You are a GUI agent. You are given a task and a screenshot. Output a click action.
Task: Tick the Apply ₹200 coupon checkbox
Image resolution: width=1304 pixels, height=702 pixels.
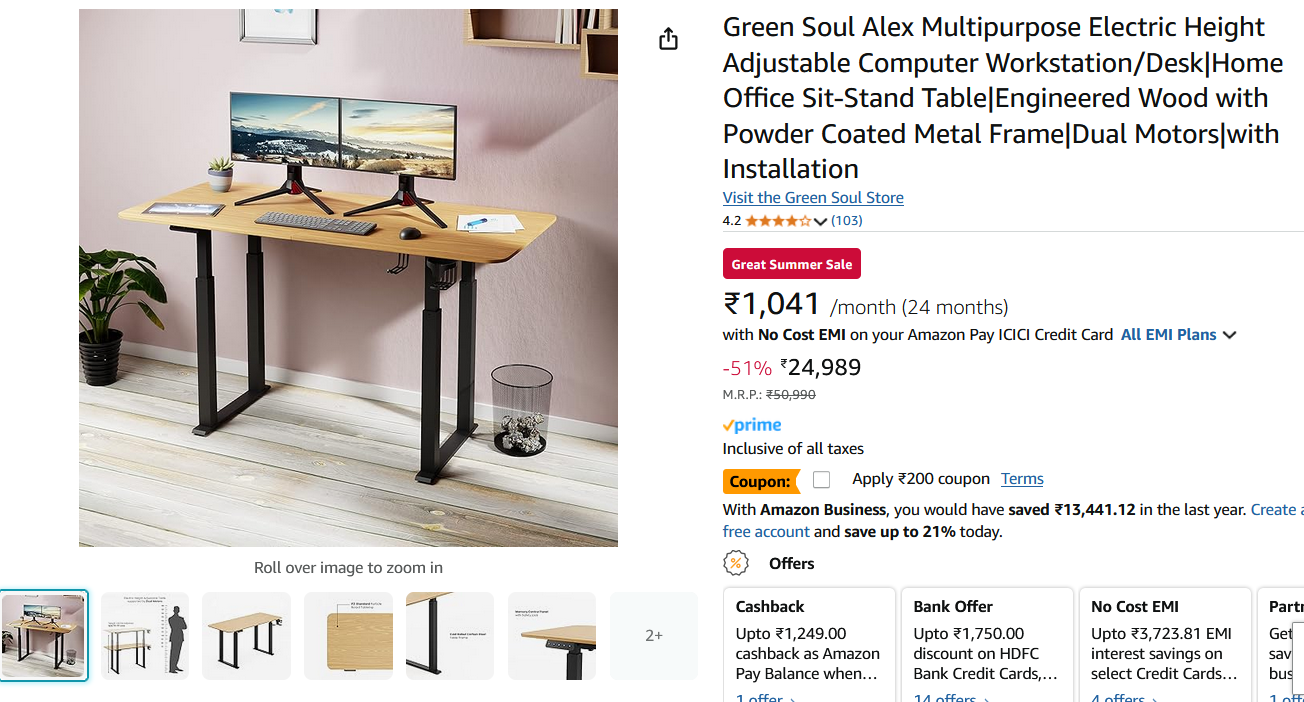point(822,480)
